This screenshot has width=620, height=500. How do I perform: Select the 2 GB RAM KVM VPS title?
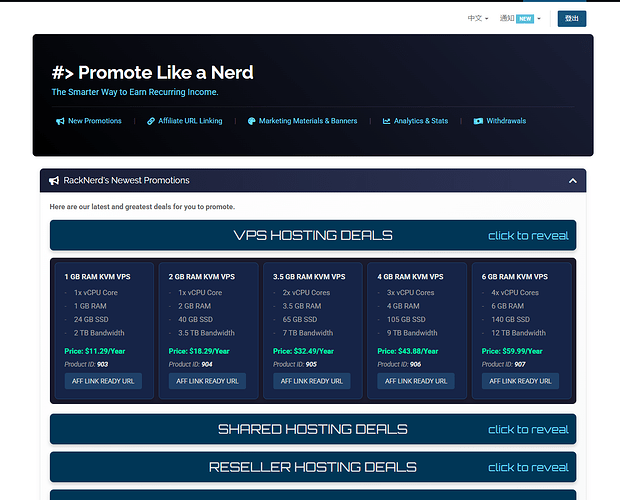pos(202,277)
